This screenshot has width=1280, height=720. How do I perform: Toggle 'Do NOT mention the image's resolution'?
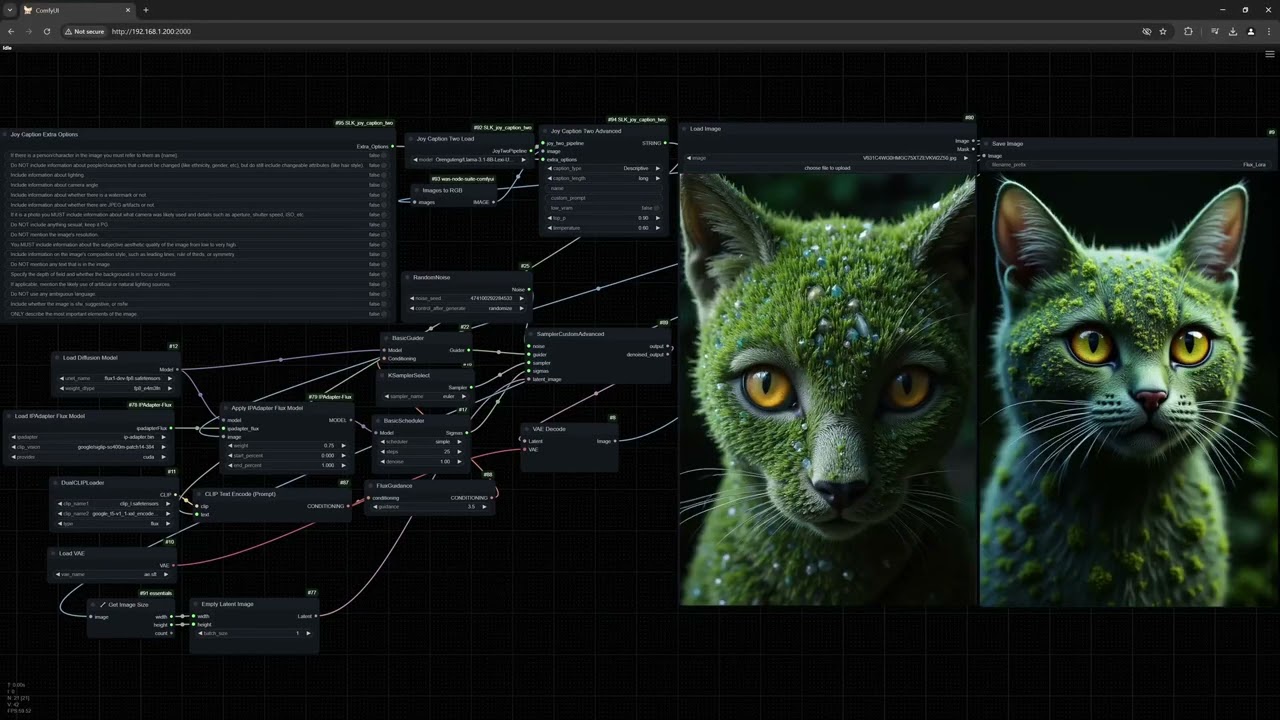[x=198, y=234]
